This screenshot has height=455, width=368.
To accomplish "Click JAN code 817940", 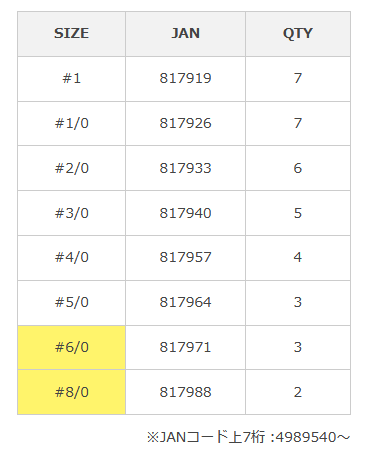I will (x=185, y=213).
